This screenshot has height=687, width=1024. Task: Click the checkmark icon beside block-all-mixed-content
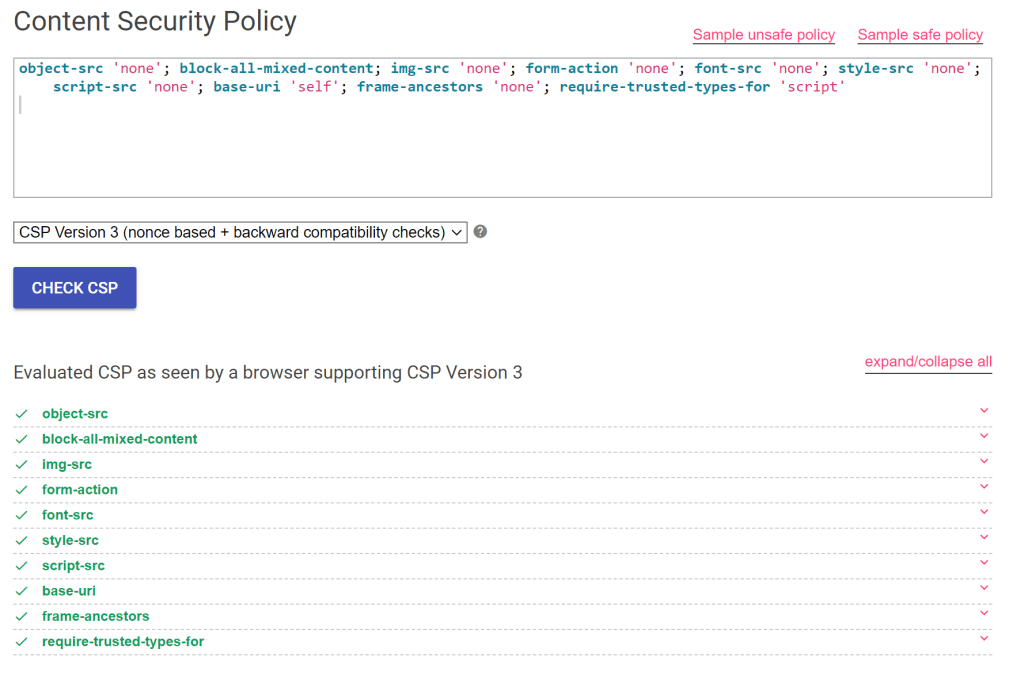(x=21, y=439)
